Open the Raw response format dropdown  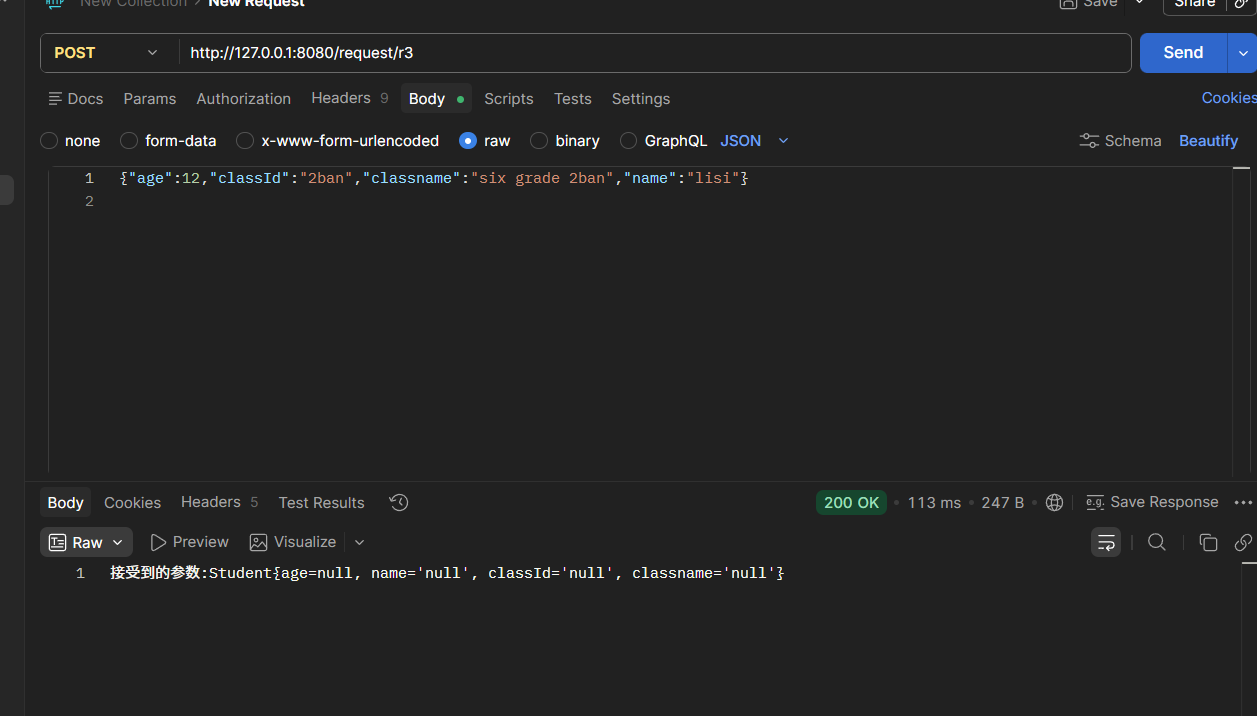click(86, 542)
